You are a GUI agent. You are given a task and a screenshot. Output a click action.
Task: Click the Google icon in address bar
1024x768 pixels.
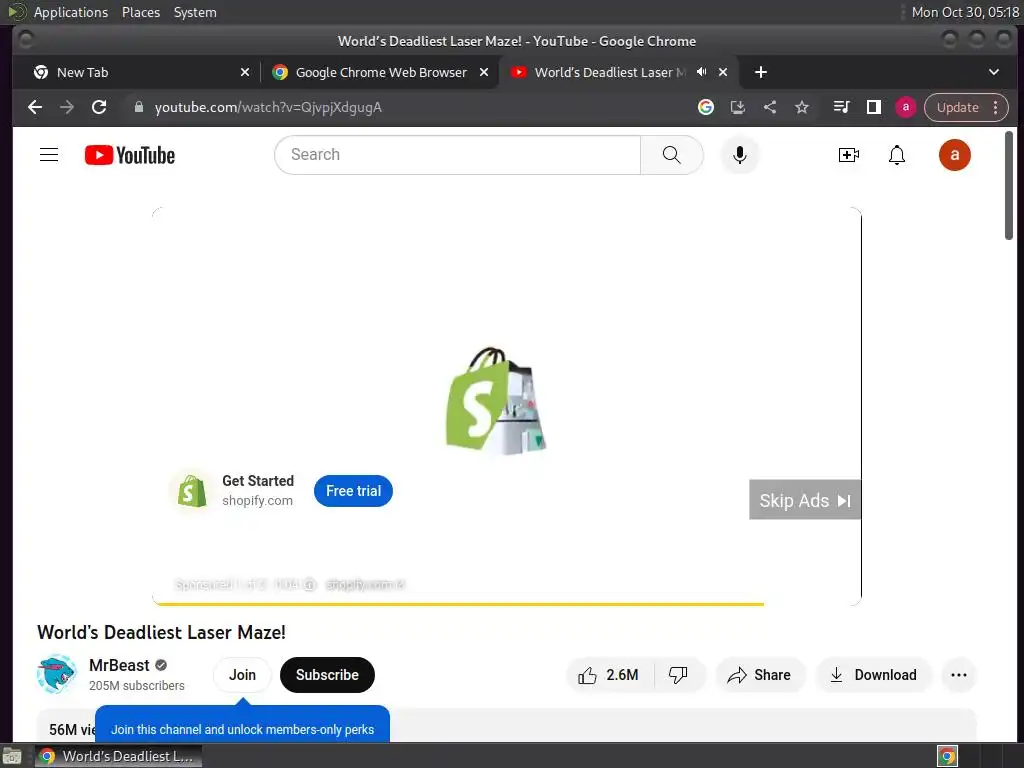705,107
